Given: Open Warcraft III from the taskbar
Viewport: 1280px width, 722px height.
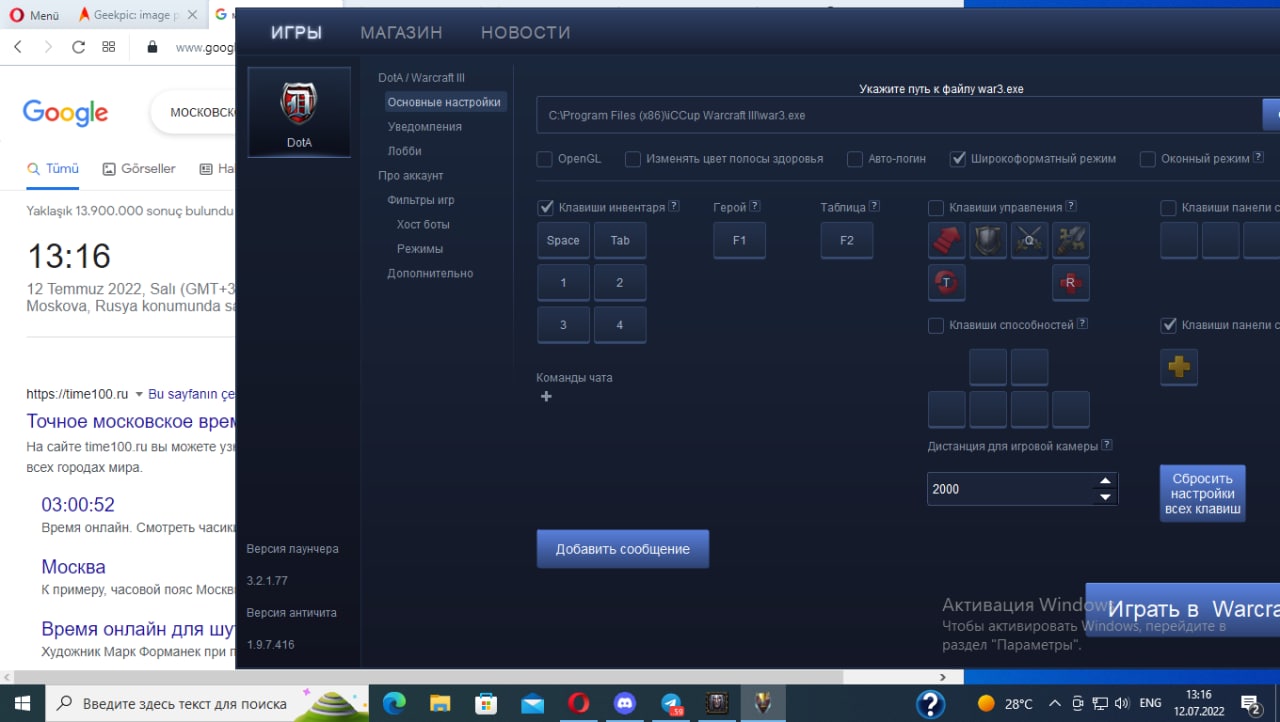Looking at the screenshot, I should point(716,702).
